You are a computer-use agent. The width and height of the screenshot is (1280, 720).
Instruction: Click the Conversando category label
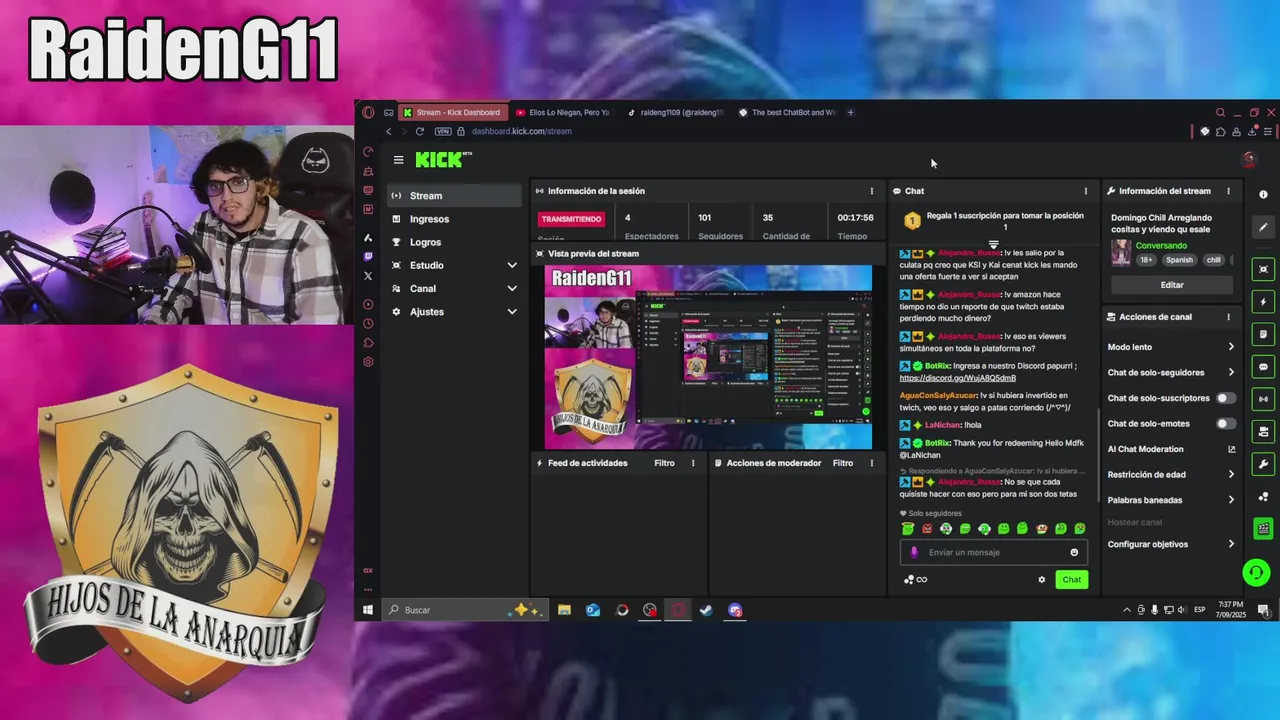pyautogui.click(x=1161, y=246)
